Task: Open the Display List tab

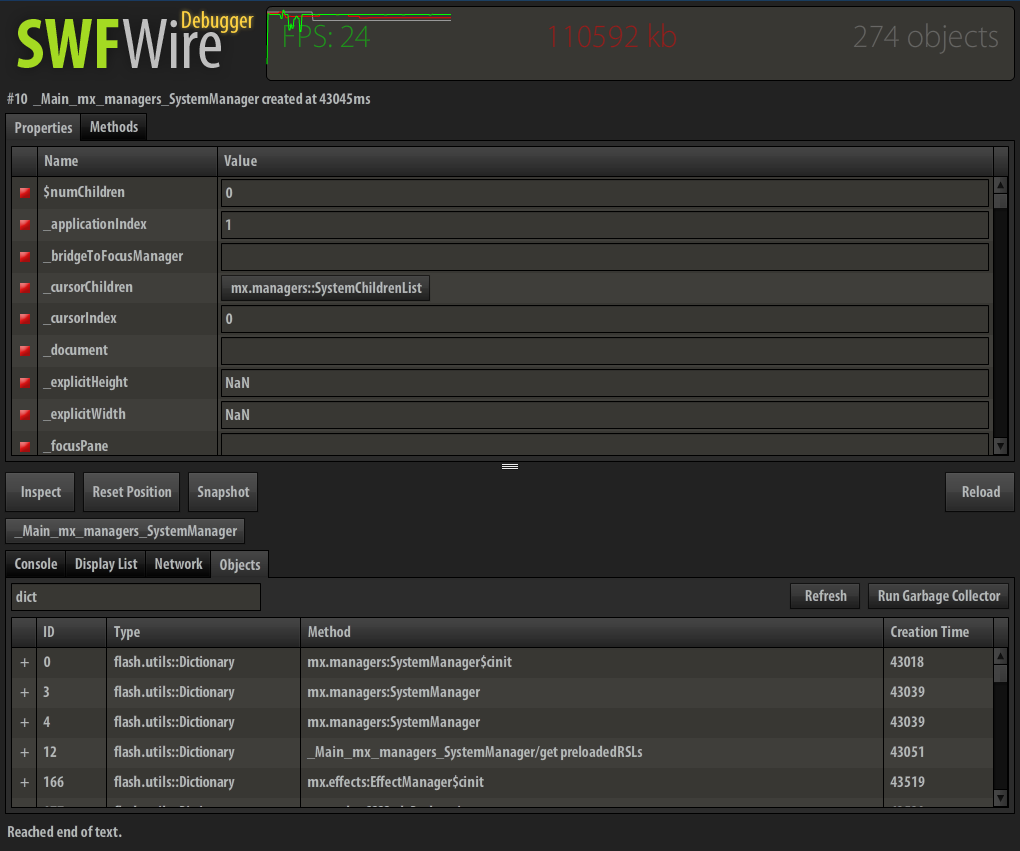Action: [106, 564]
